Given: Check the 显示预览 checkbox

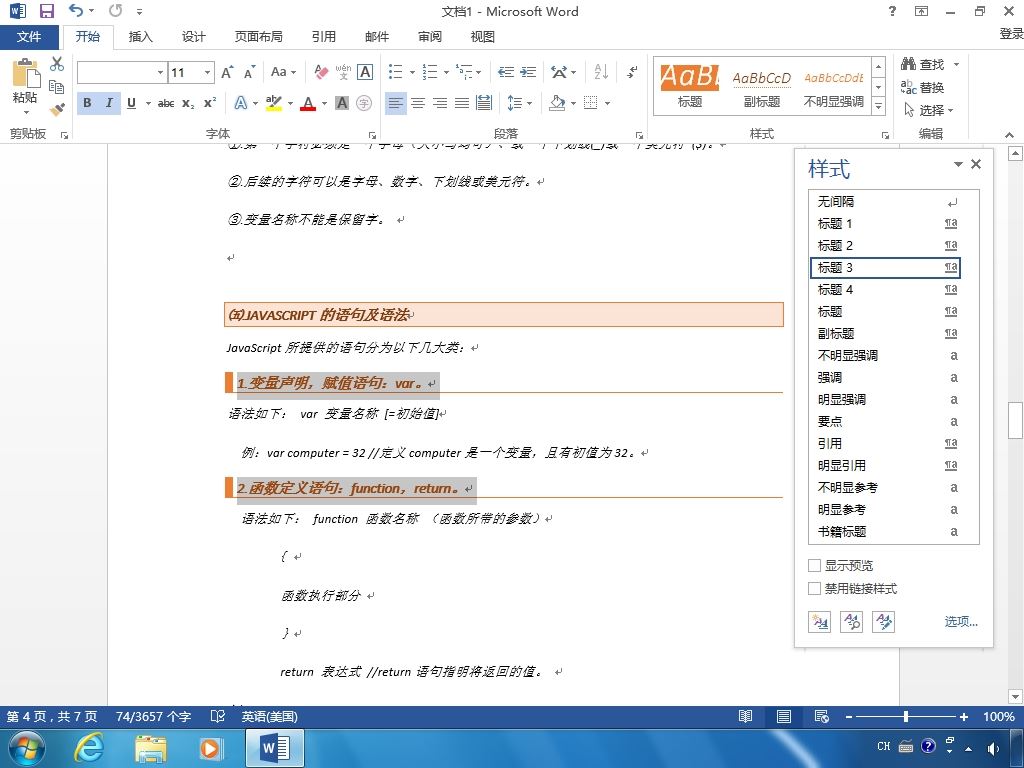Looking at the screenshot, I should pyautogui.click(x=814, y=566).
